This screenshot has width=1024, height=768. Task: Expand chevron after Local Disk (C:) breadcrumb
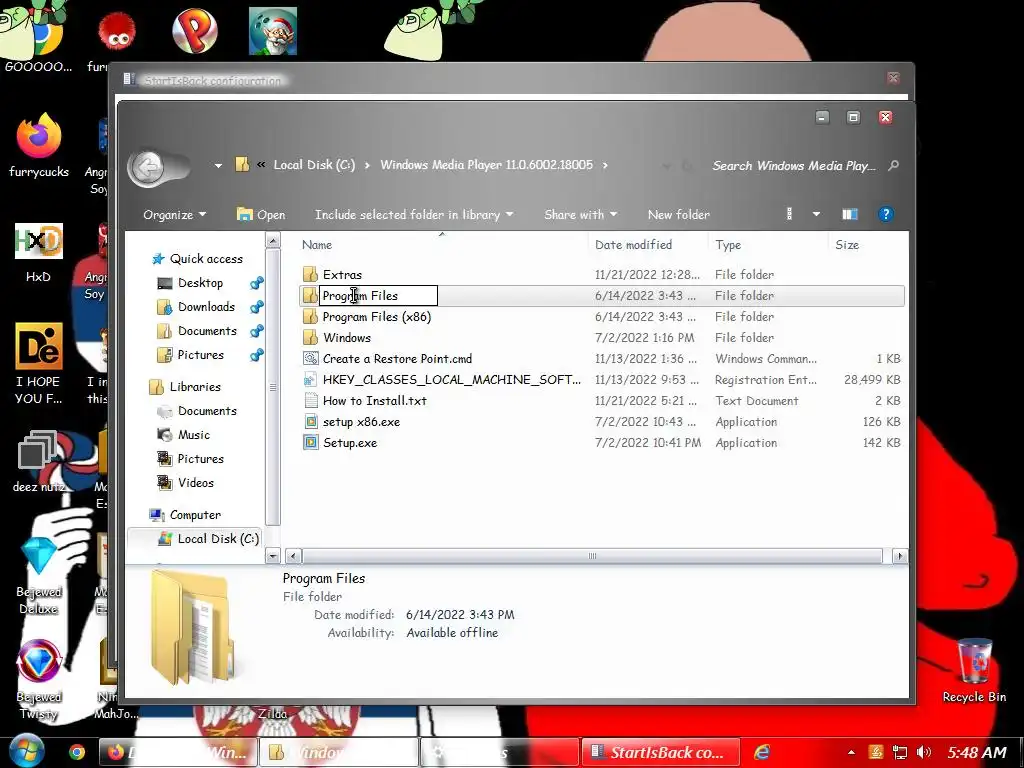coord(367,165)
